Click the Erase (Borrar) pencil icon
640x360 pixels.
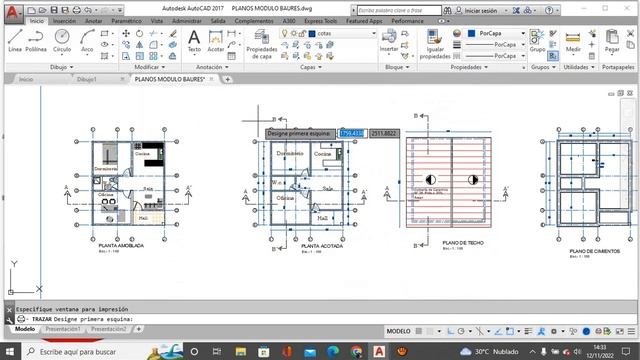(x=173, y=33)
